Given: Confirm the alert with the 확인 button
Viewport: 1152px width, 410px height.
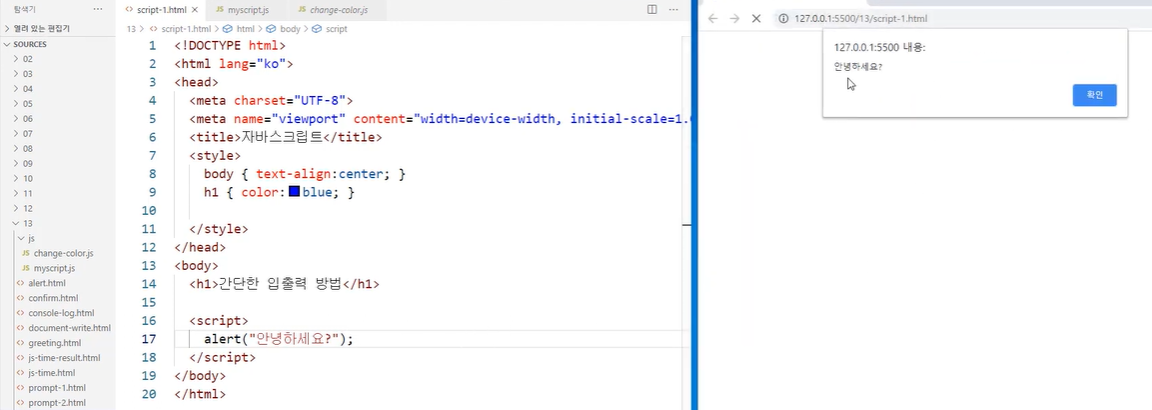Looking at the screenshot, I should coord(1095,96).
